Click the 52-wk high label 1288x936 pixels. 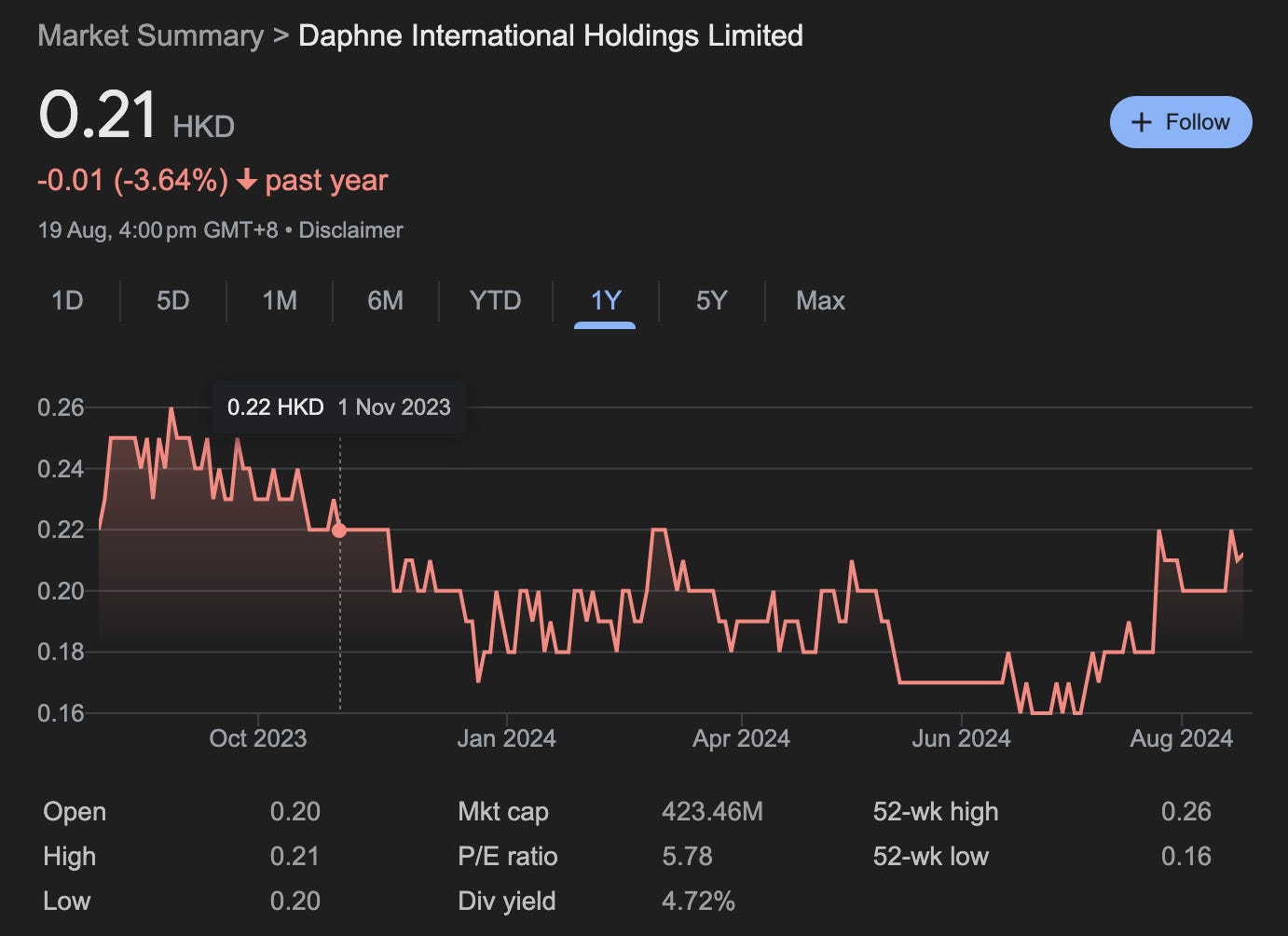point(936,812)
